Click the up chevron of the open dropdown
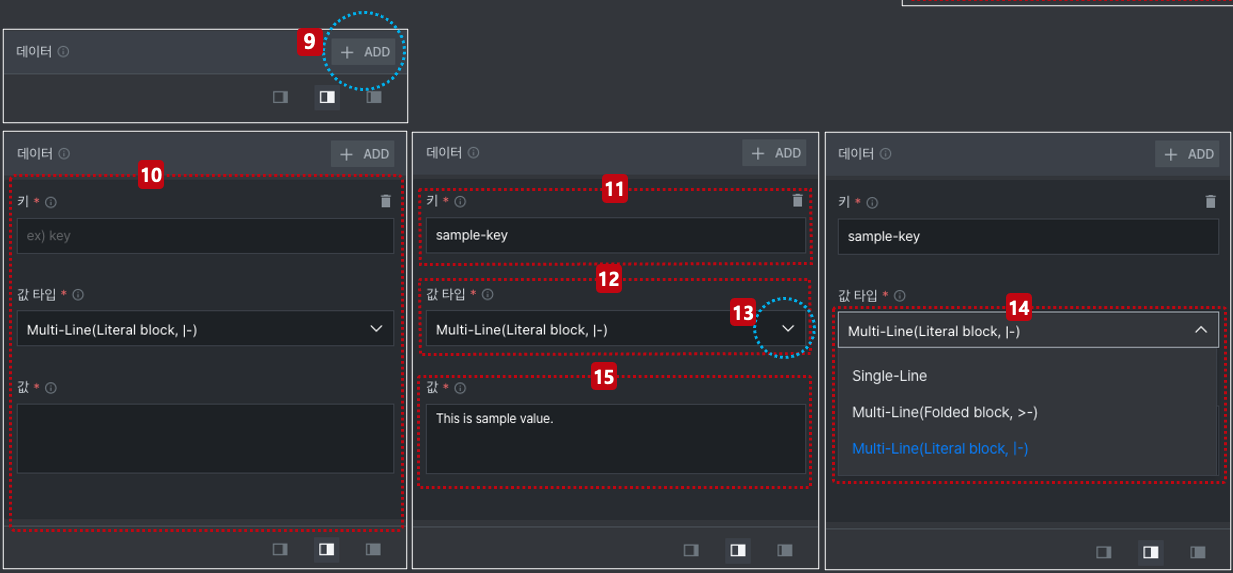The height and width of the screenshot is (573, 1233). tap(1201, 330)
